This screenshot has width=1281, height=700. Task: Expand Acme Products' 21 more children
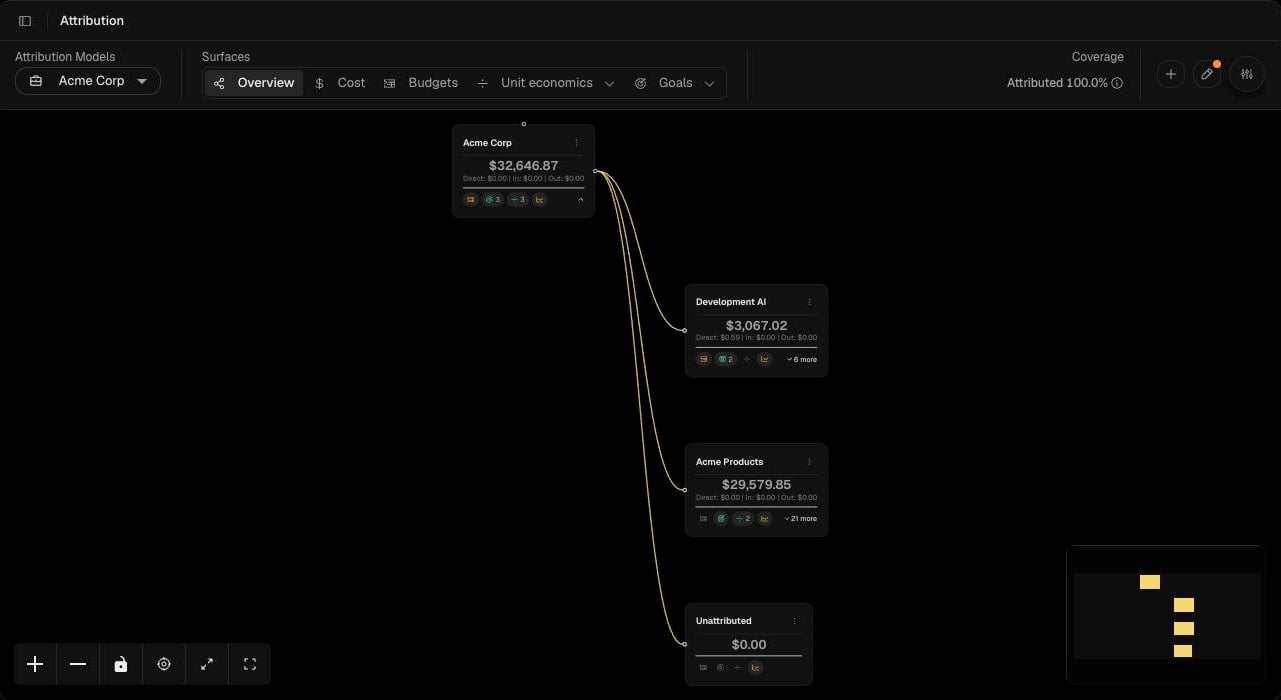(800, 519)
